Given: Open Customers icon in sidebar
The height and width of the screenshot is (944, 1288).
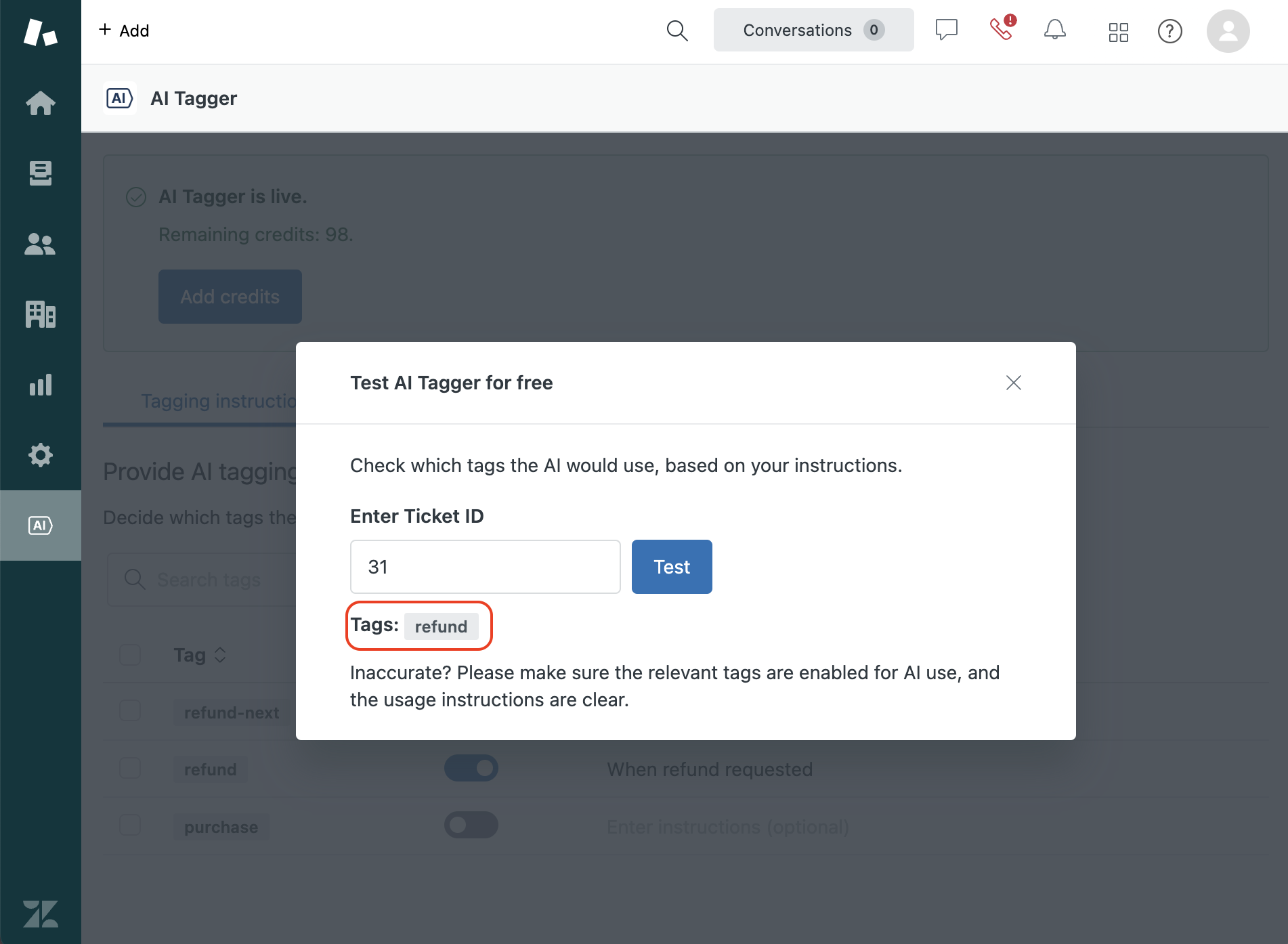Looking at the screenshot, I should click(40, 244).
